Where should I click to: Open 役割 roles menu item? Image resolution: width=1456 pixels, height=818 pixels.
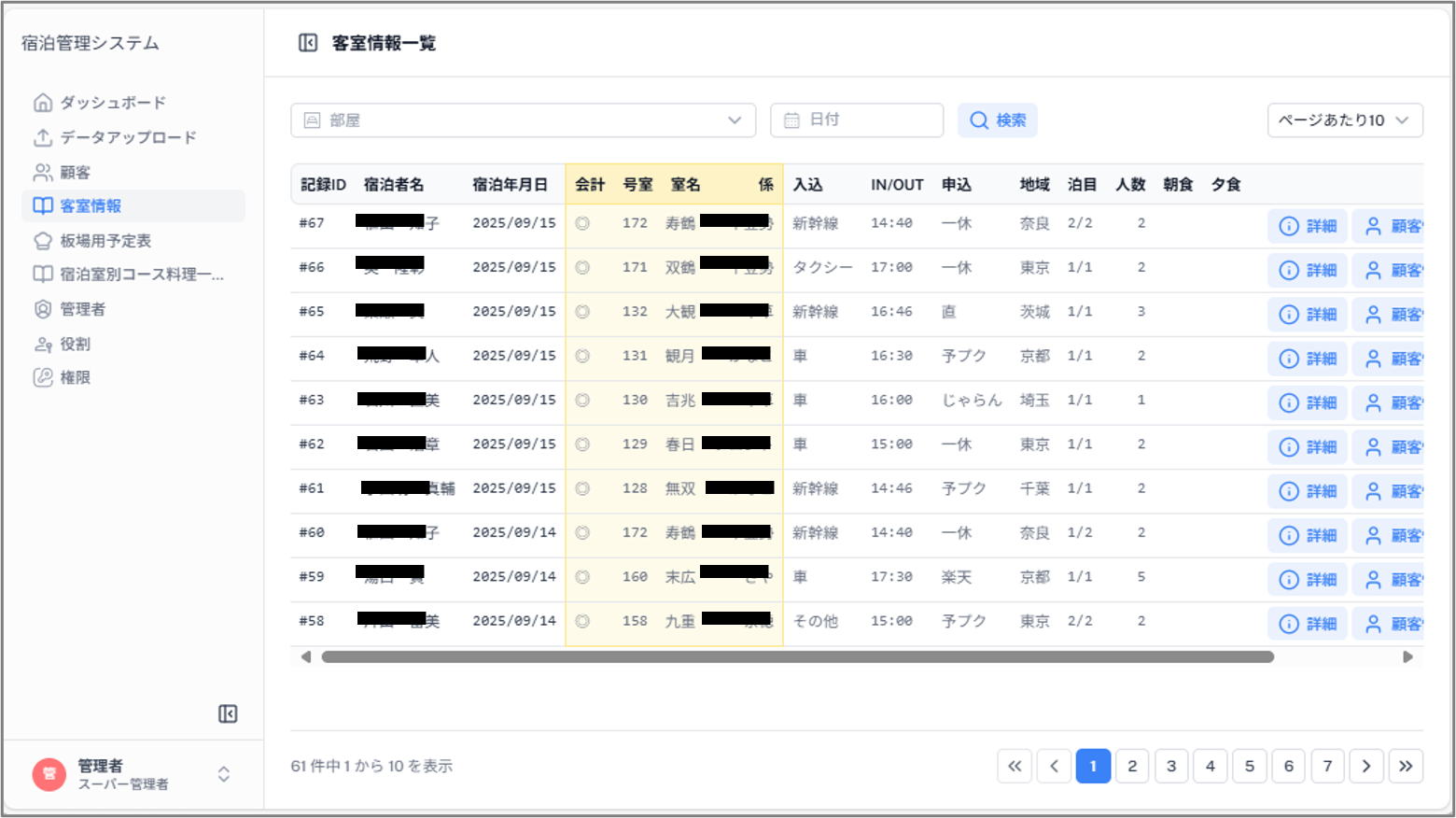75,345
